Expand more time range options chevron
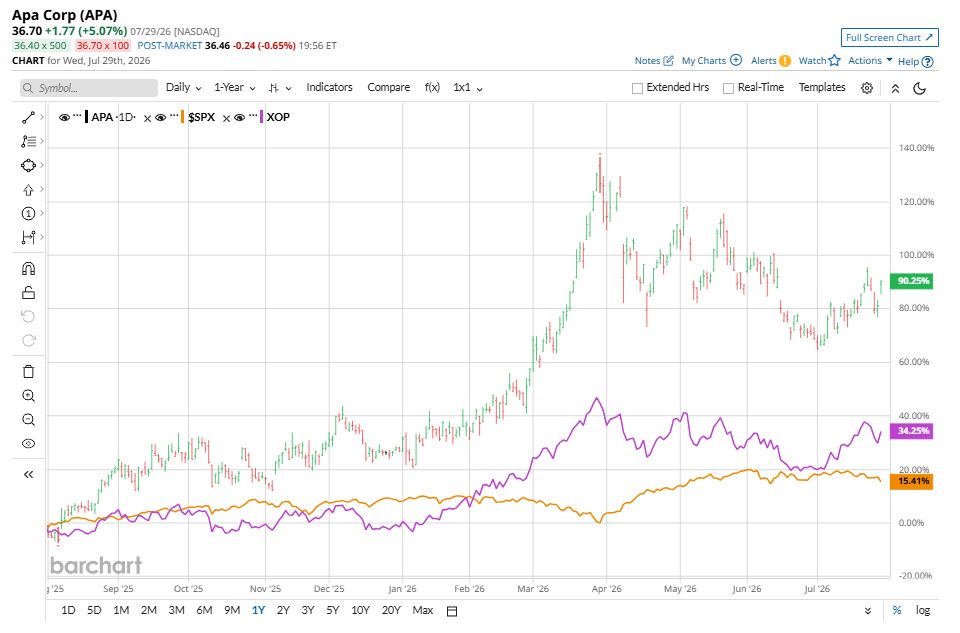 [x=868, y=610]
